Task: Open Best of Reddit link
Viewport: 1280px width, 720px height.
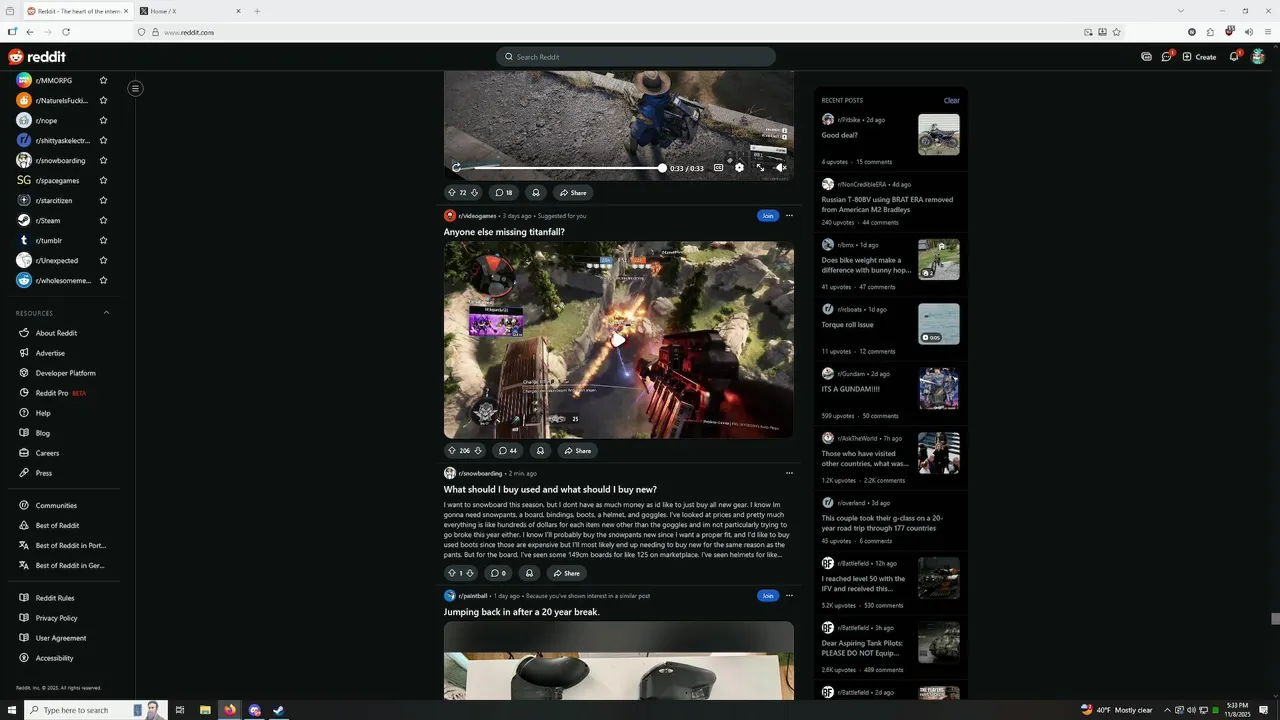Action: [x=57, y=525]
